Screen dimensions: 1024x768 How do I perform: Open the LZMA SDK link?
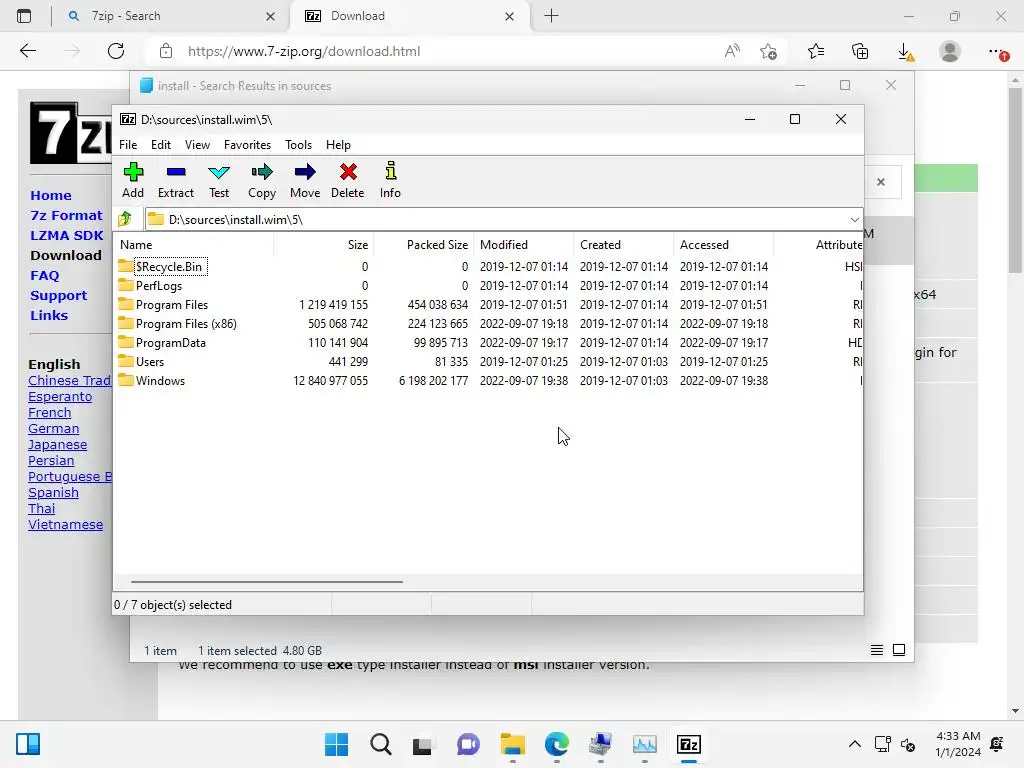tap(67, 235)
